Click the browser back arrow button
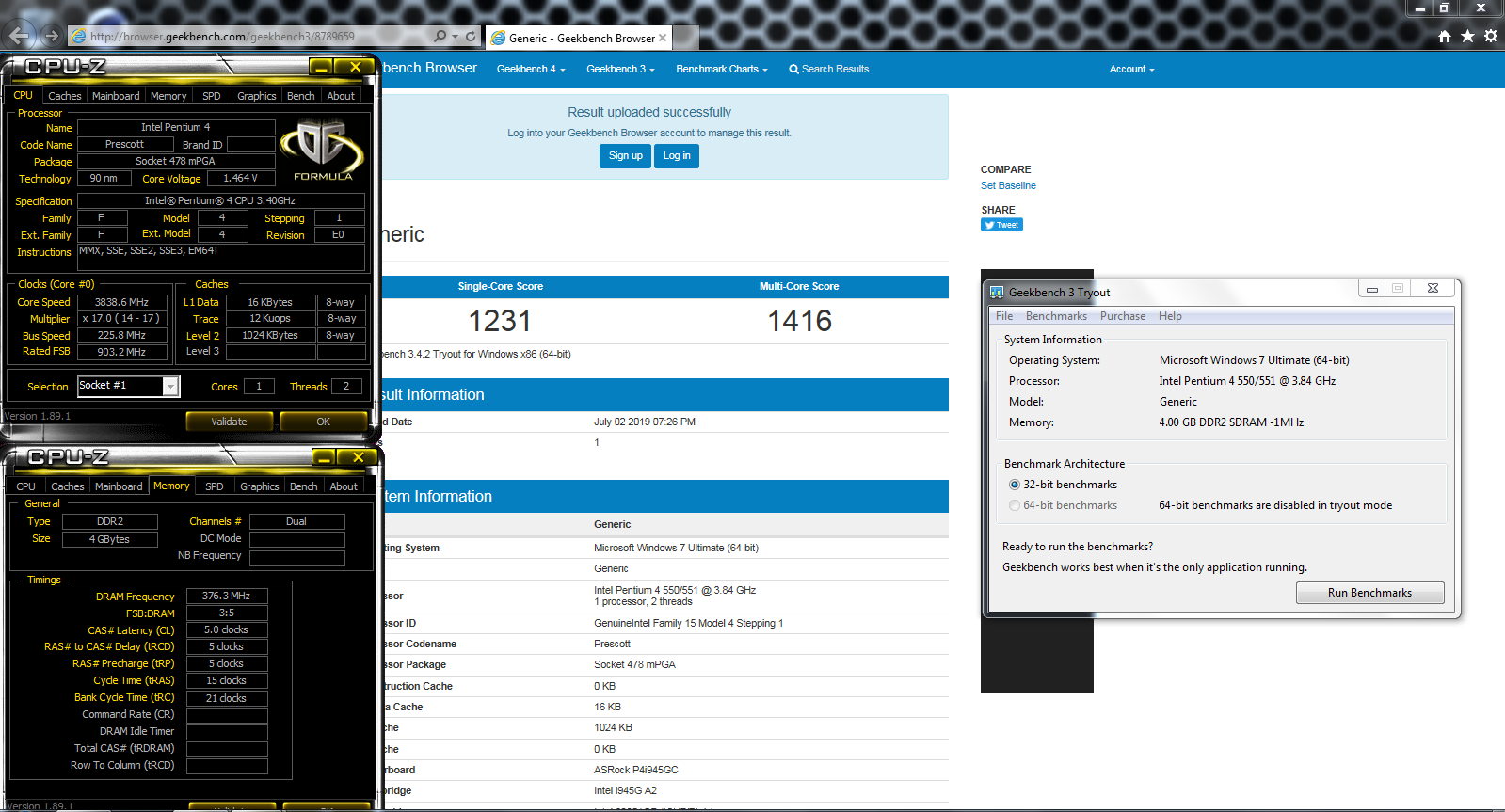 (x=19, y=37)
